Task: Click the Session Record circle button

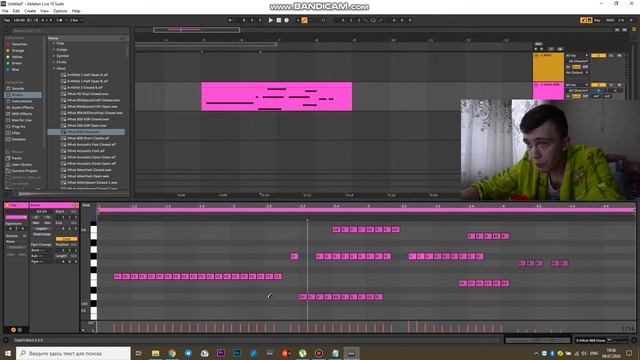Action: (x=323, y=20)
